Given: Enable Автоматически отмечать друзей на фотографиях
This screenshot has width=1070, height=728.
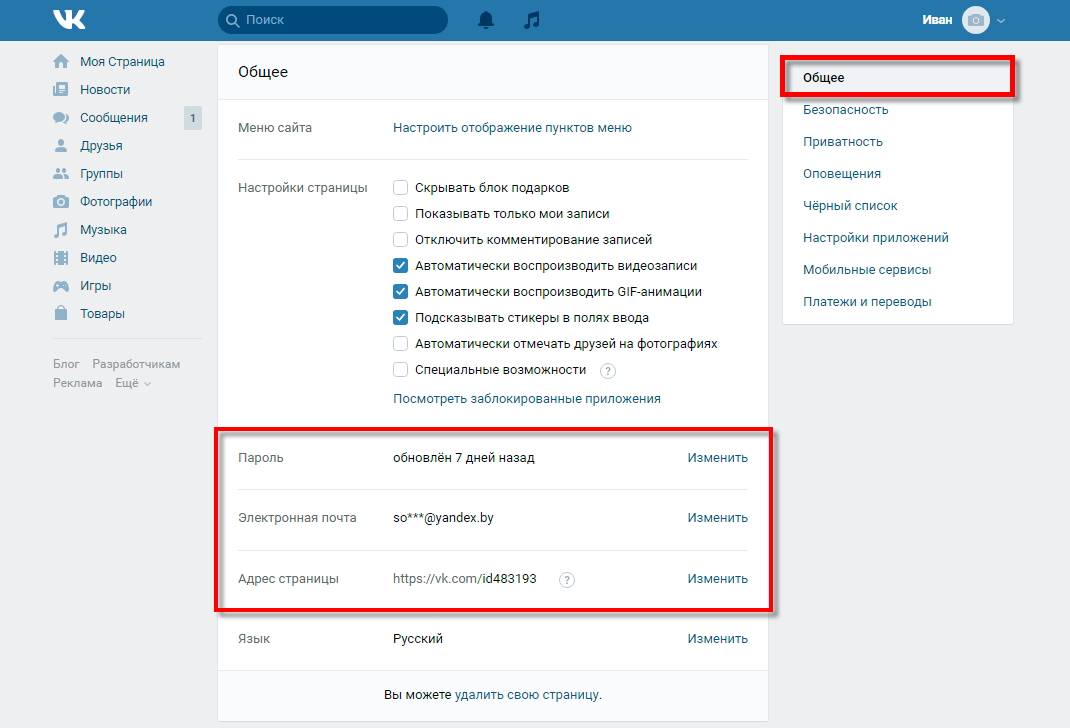Looking at the screenshot, I should pos(401,343).
